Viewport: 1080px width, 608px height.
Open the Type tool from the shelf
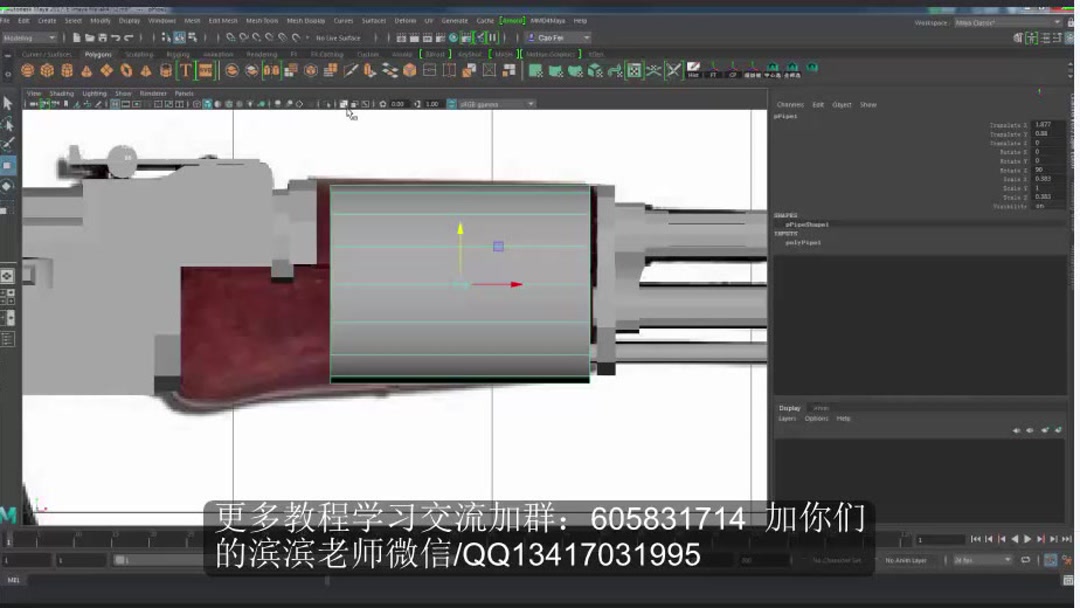186,68
